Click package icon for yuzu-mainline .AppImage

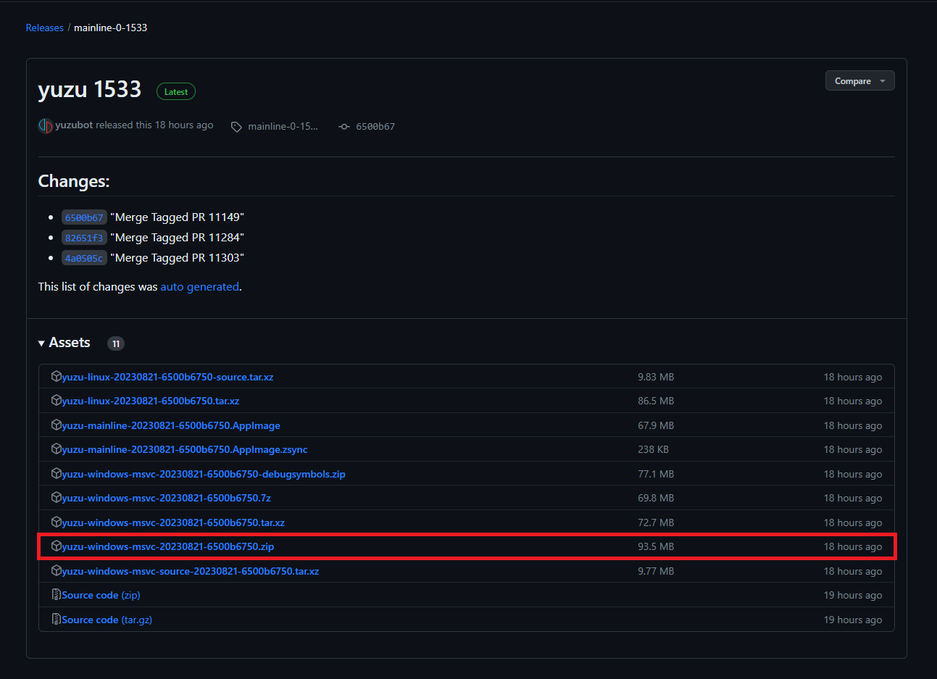pos(56,425)
